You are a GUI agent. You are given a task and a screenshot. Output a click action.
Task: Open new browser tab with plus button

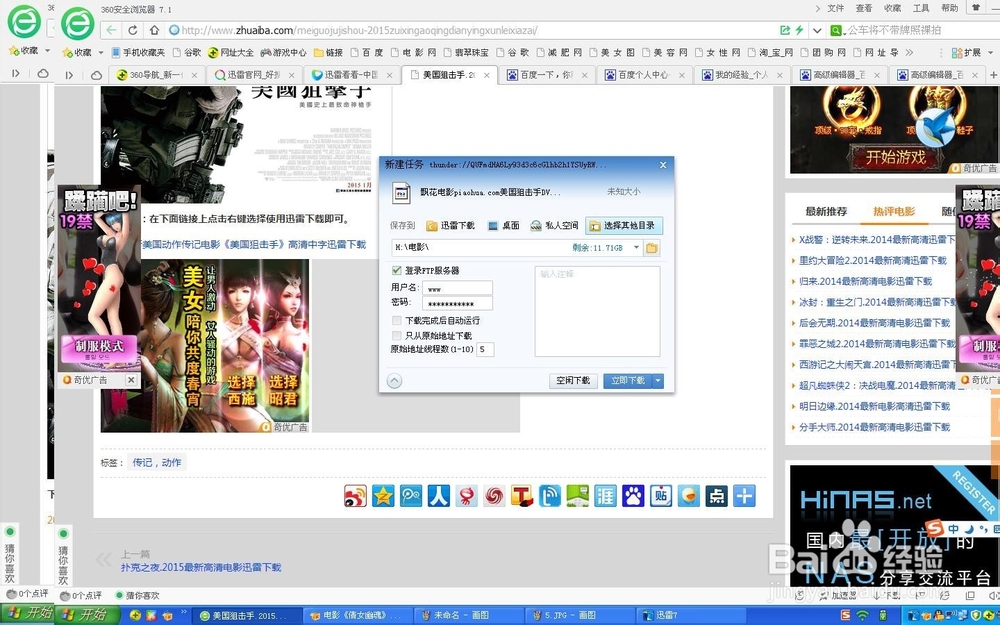[993, 75]
